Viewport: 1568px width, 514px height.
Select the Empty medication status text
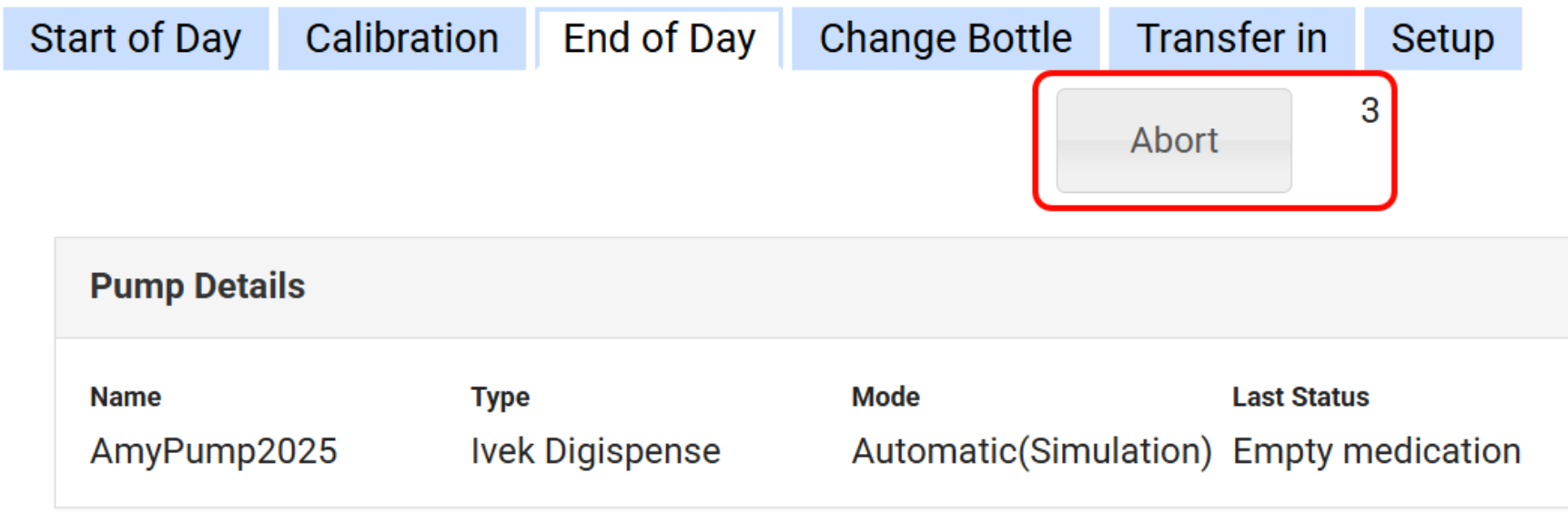click(x=1376, y=451)
